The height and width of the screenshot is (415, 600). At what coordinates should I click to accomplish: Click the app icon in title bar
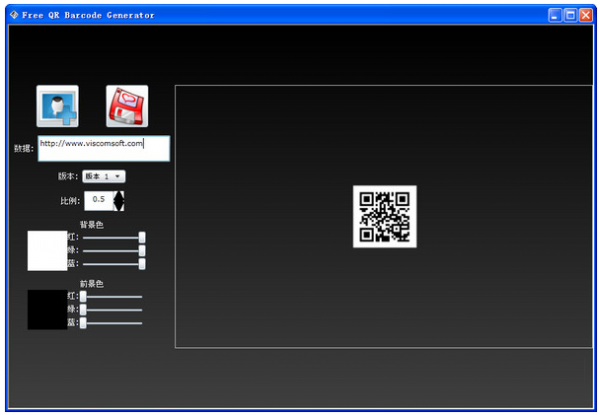14,15
